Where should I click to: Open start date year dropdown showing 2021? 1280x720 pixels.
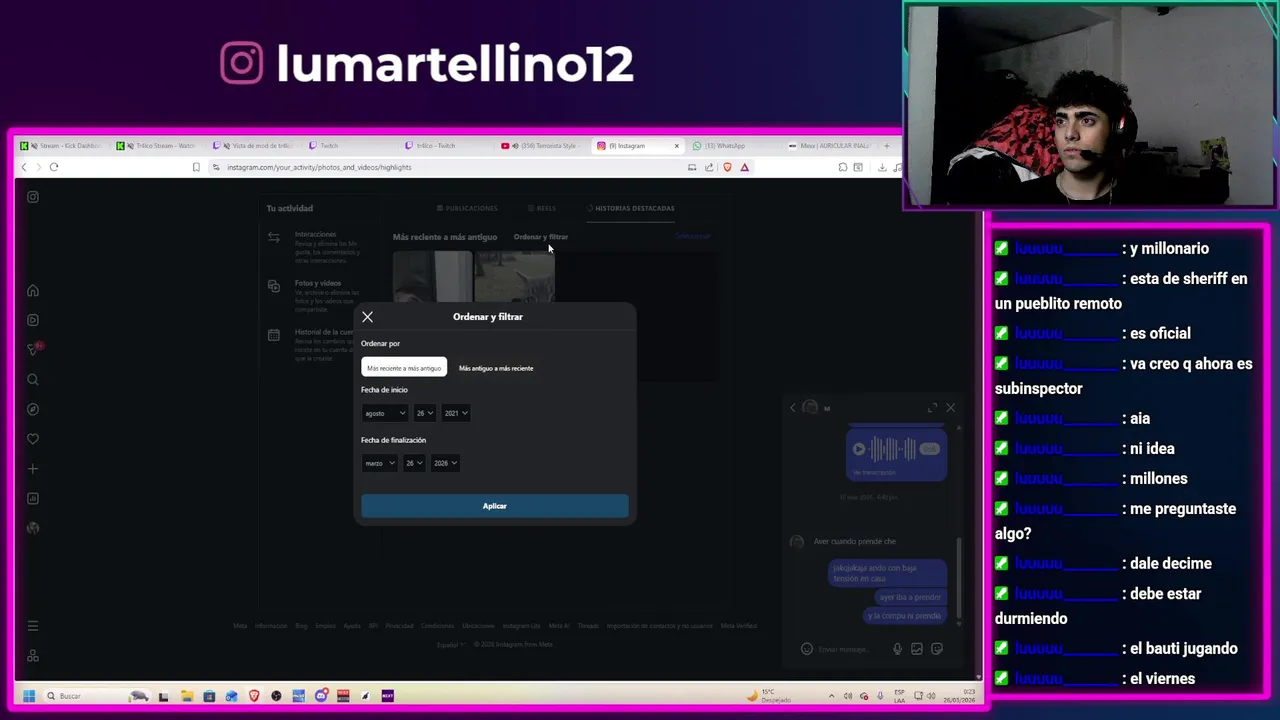point(455,413)
